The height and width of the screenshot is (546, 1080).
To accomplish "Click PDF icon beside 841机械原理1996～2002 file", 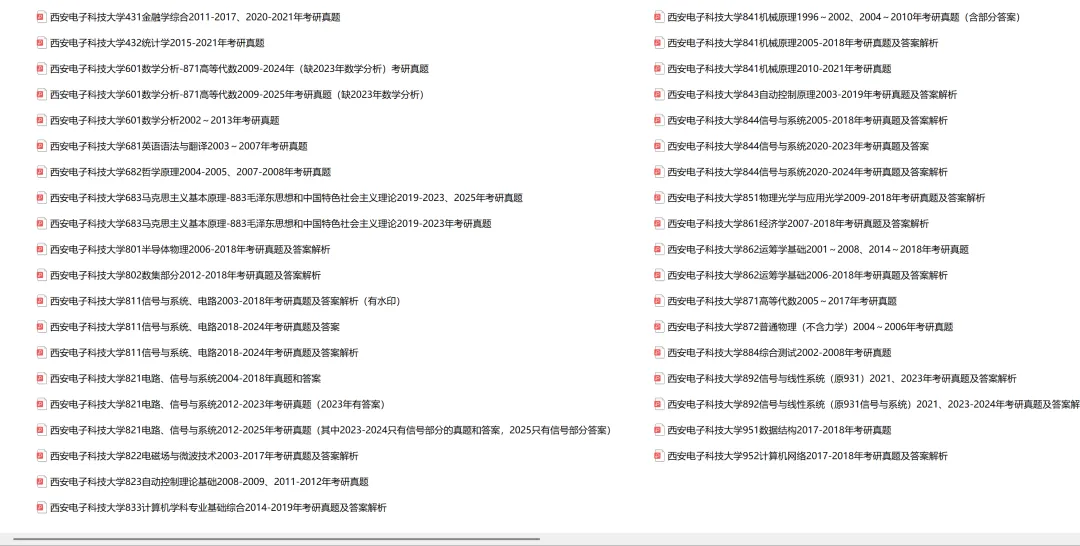I will 658,17.
